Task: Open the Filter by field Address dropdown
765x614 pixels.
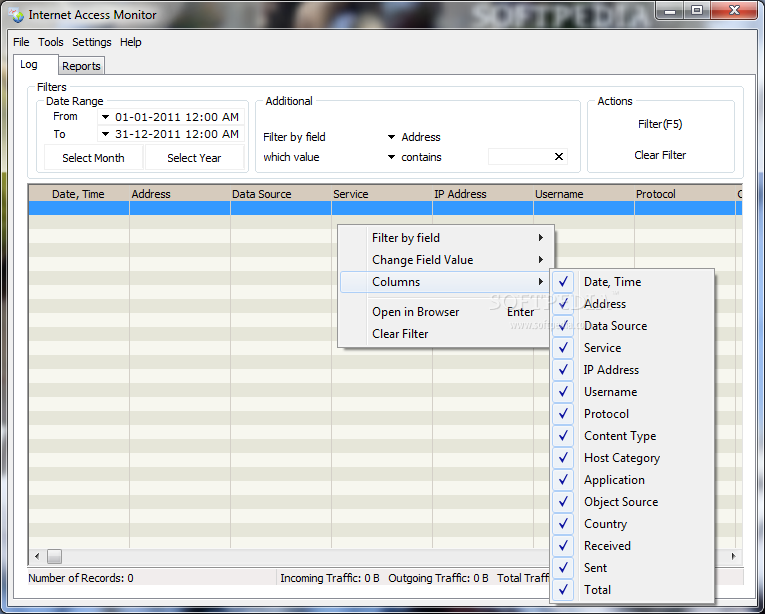Action: (391, 137)
